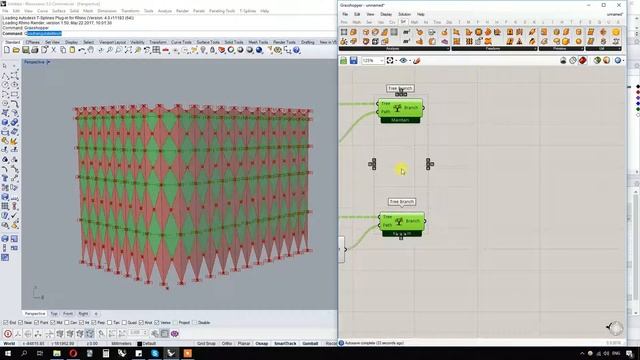Click the Save icon in Rhino toolbar
Screen dimensions: 640x360
[25, 50]
